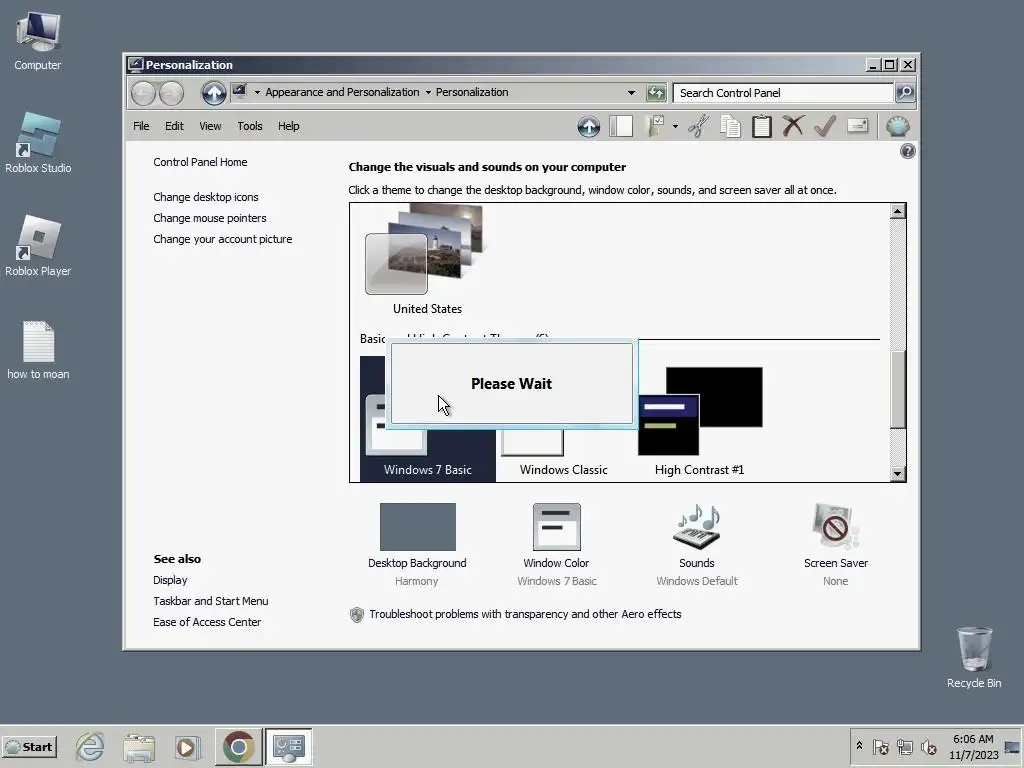Click the Show desktop button in tray
The image size is (1024, 768).
click(1013, 746)
